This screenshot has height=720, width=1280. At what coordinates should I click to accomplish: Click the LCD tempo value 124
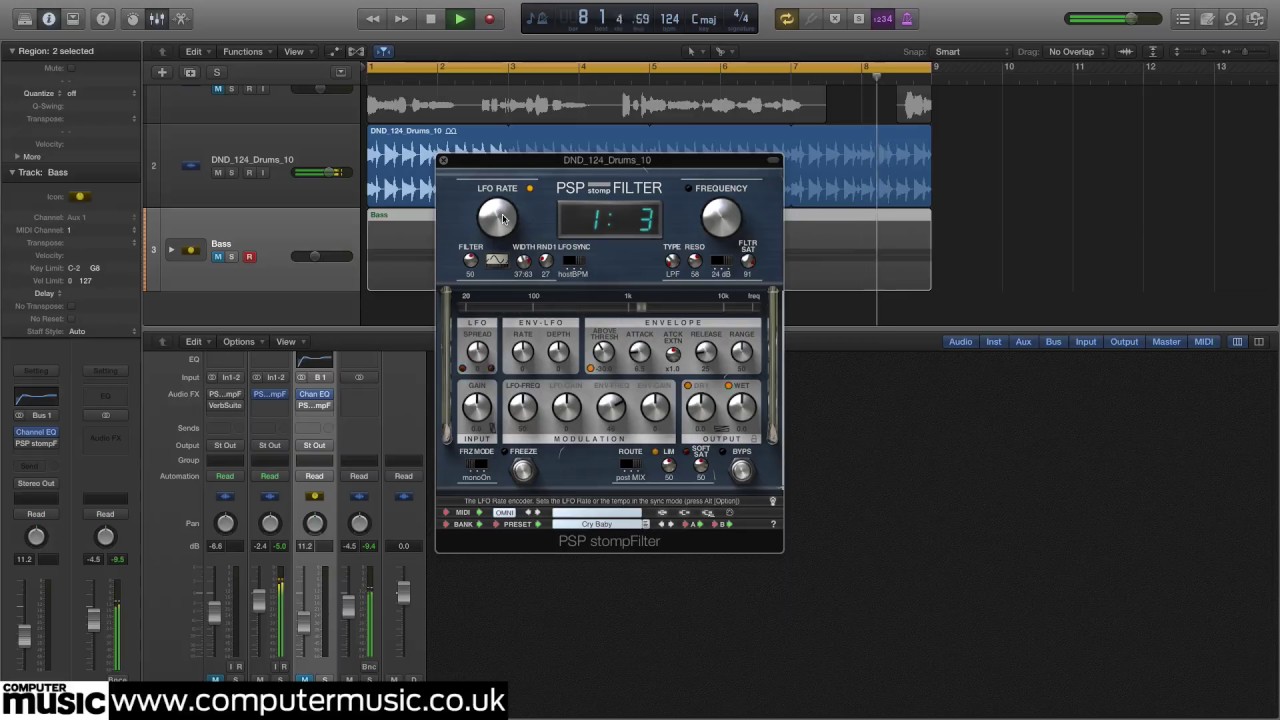[670, 19]
